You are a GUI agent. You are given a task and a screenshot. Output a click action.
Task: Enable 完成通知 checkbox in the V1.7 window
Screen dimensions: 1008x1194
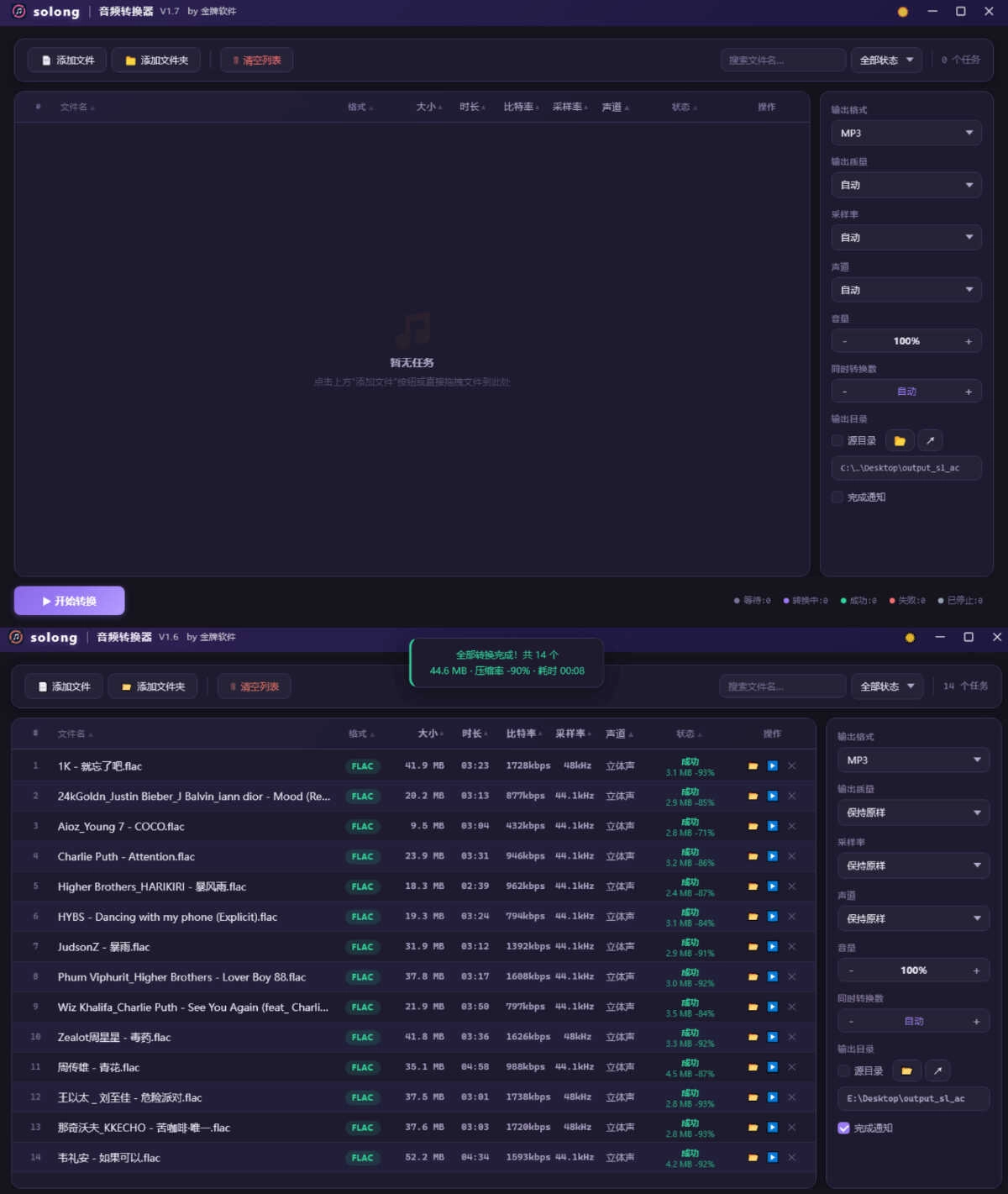pos(837,497)
